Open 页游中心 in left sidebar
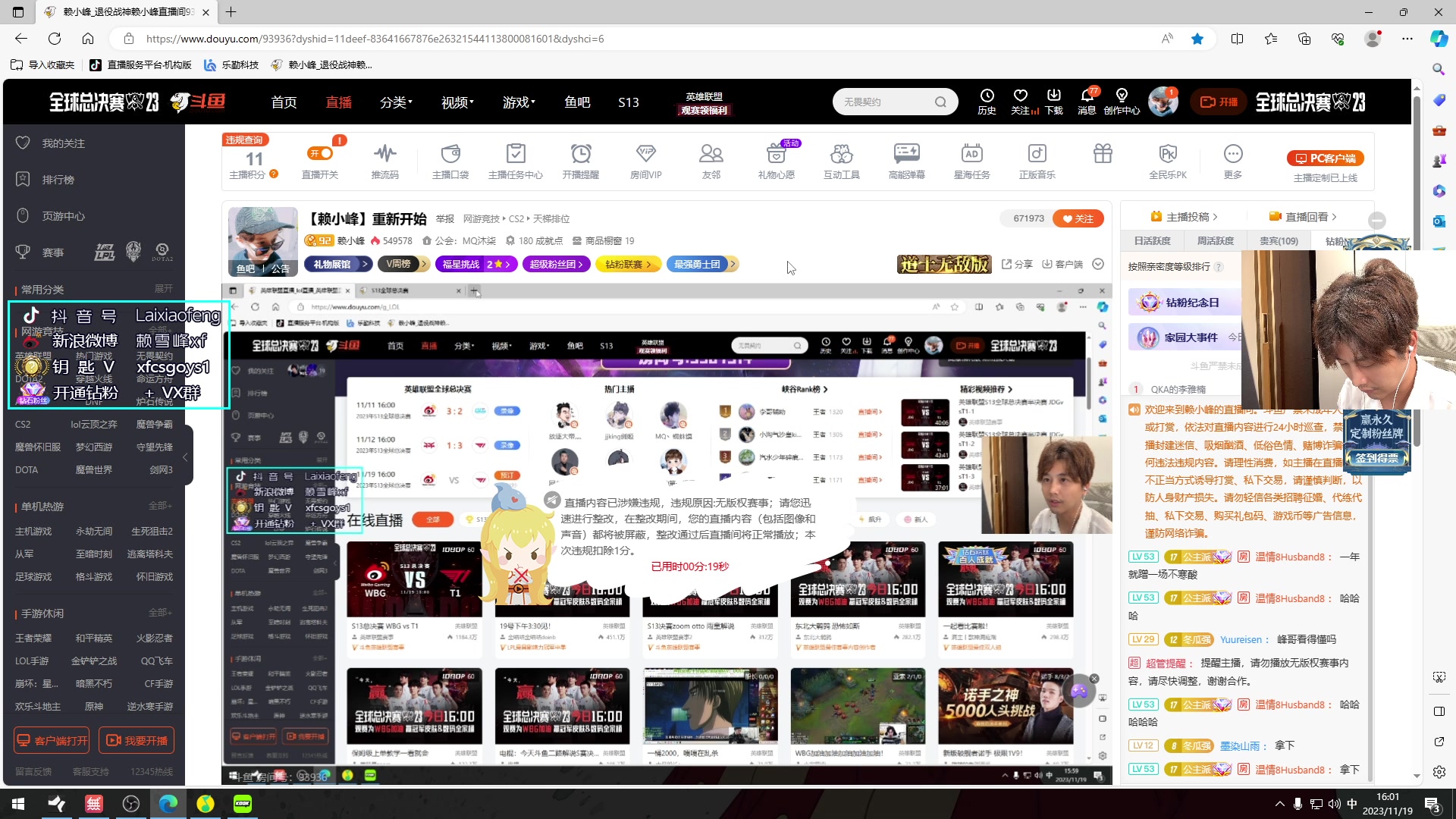 click(x=64, y=216)
